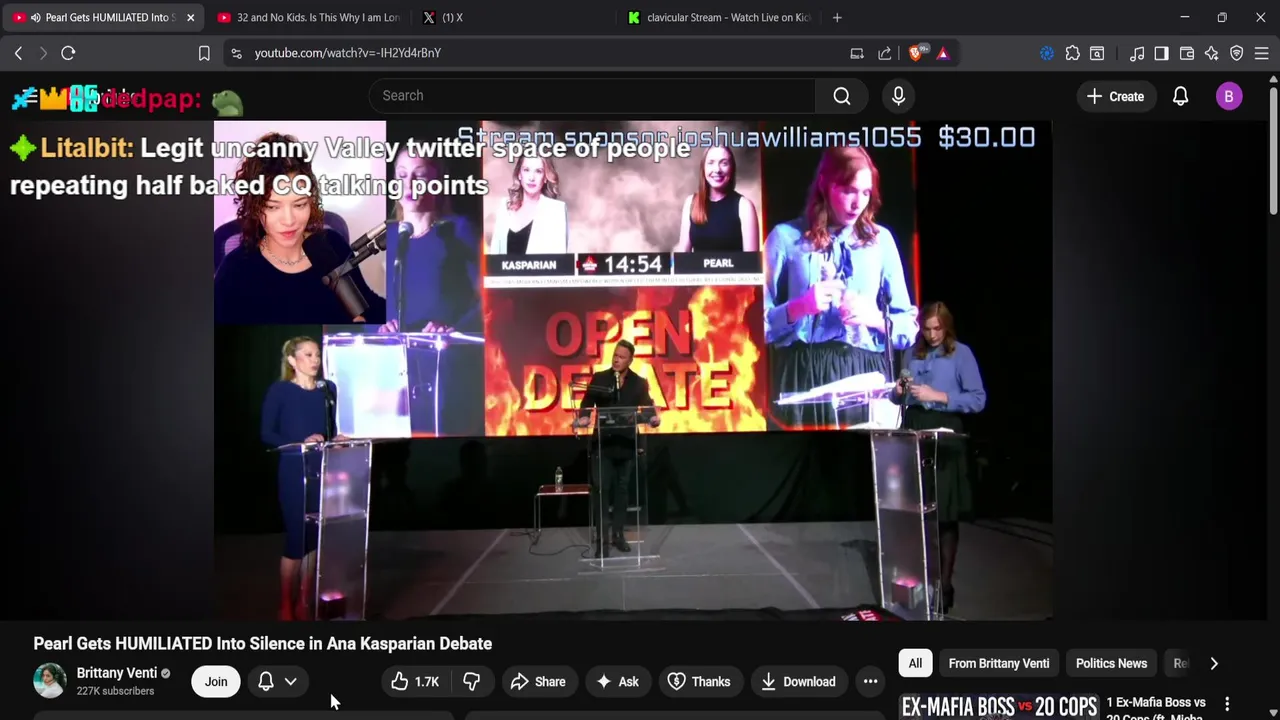The width and height of the screenshot is (1280, 720).
Task: Reload the YouTube page
Action: tap(68, 53)
